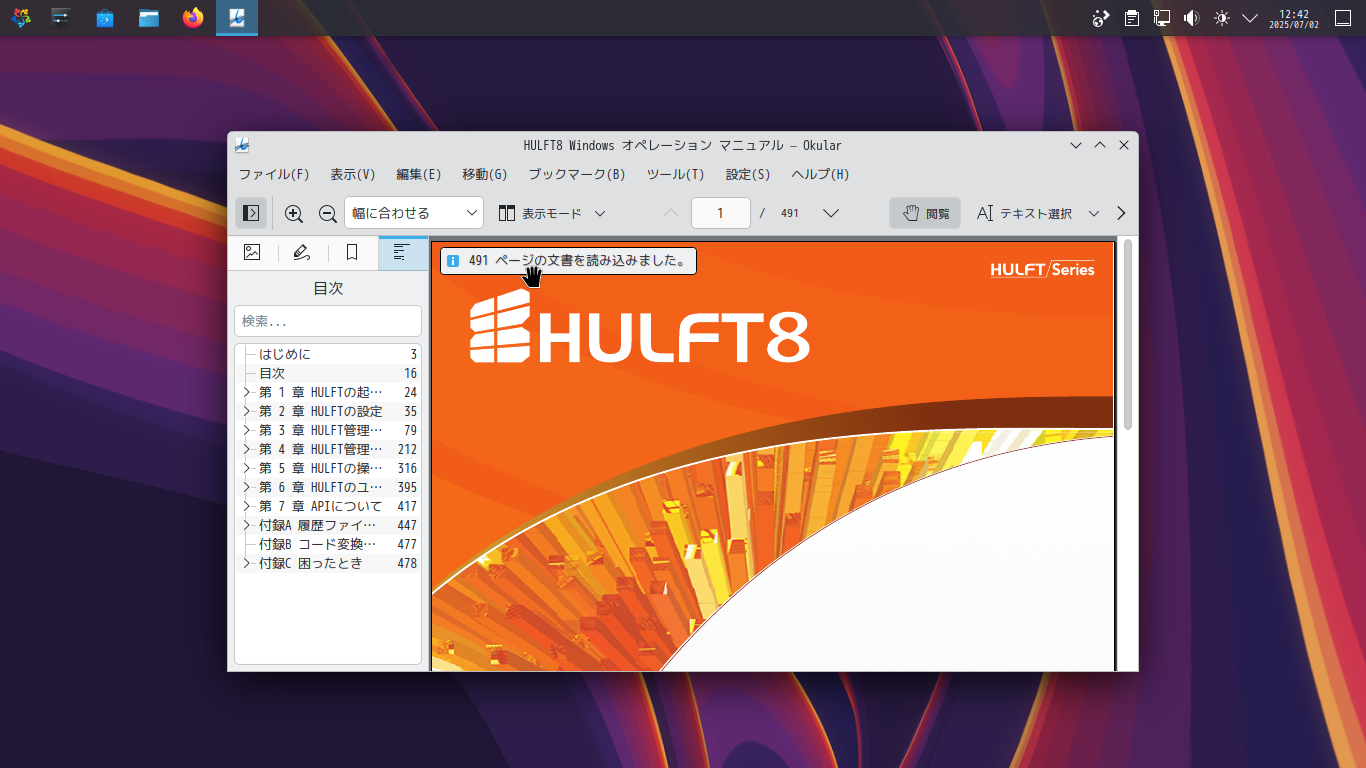The image size is (1366, 768).
Task: Open the ブックマーク(B) menu
Action: [x=576, y=174]
